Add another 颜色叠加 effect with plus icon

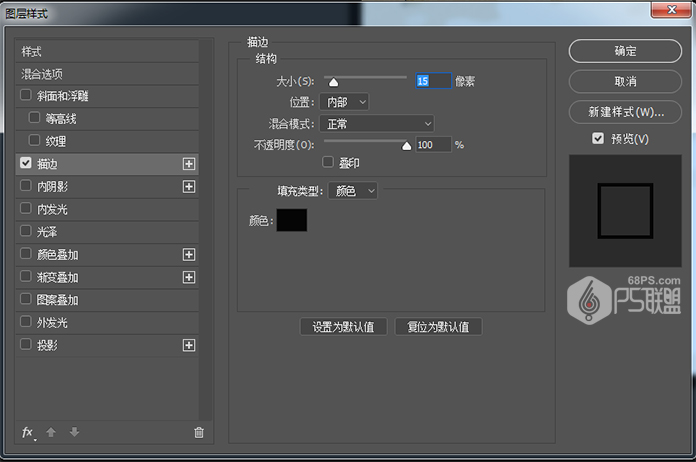coord(189,254)
